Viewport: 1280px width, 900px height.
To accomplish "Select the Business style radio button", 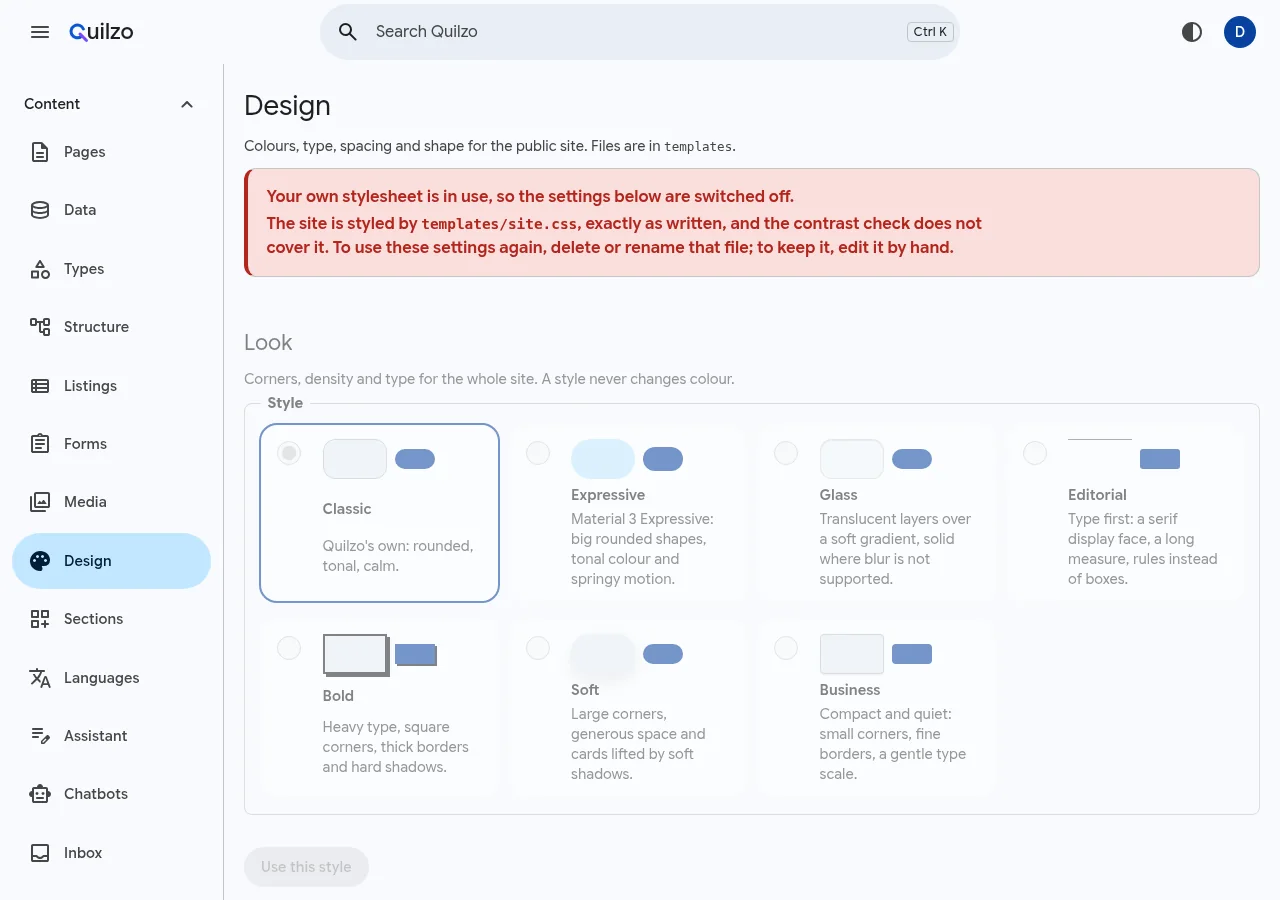I will pos(786,648).
